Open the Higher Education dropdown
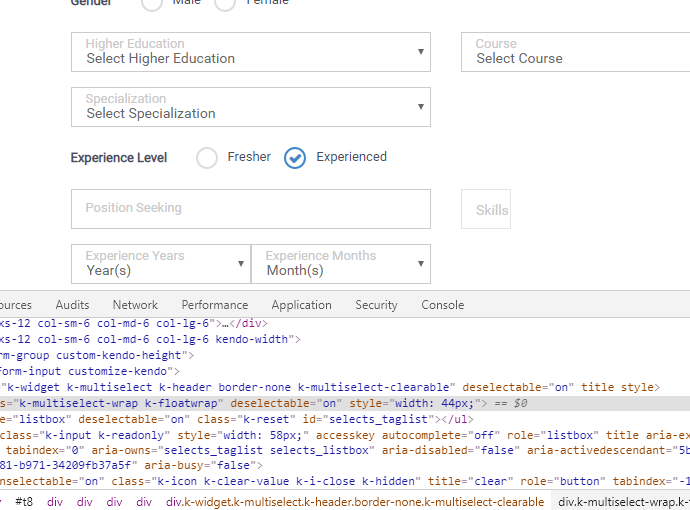This screenshot has width=690, height=510. pos(250,52)
